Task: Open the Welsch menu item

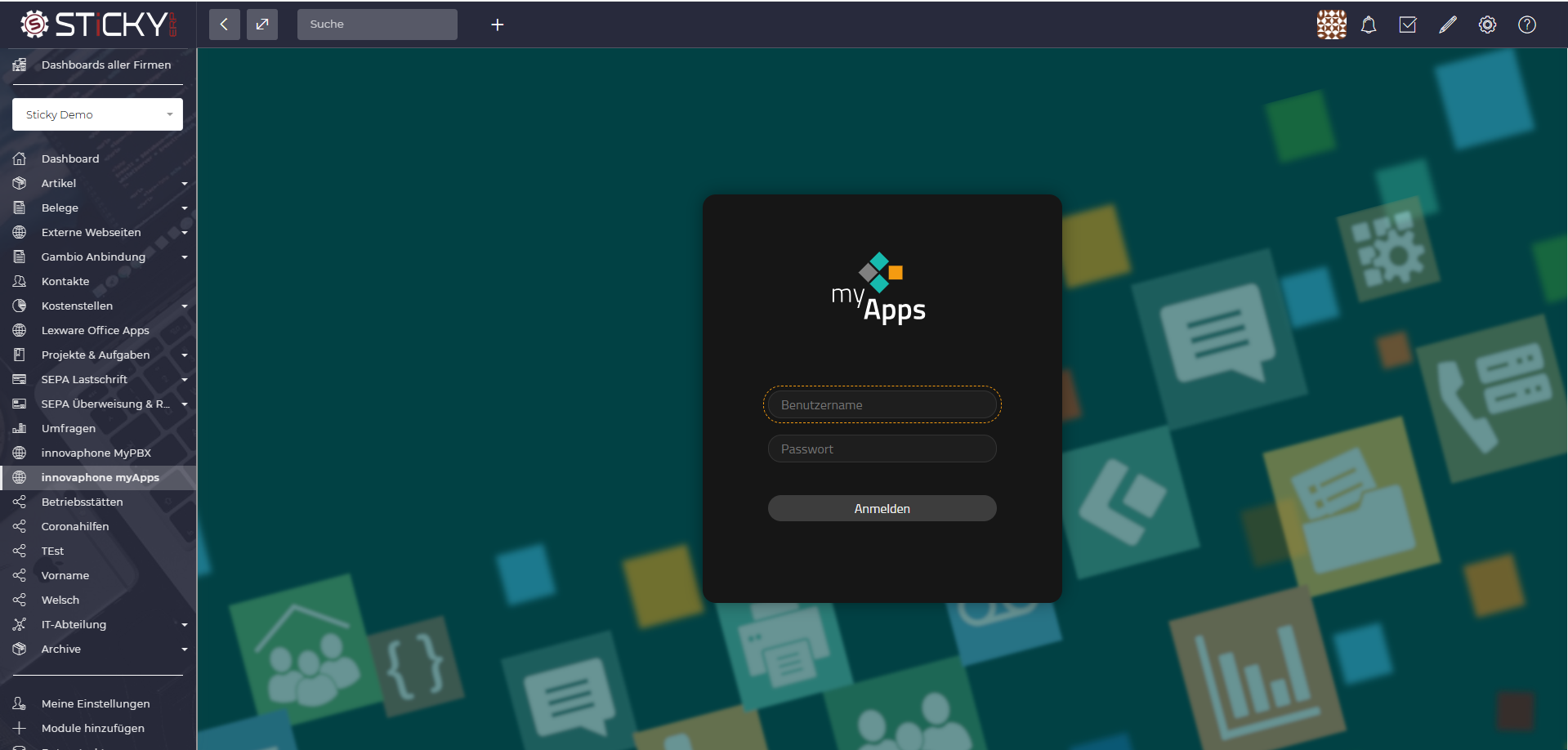Action: [x=60, y=600]
